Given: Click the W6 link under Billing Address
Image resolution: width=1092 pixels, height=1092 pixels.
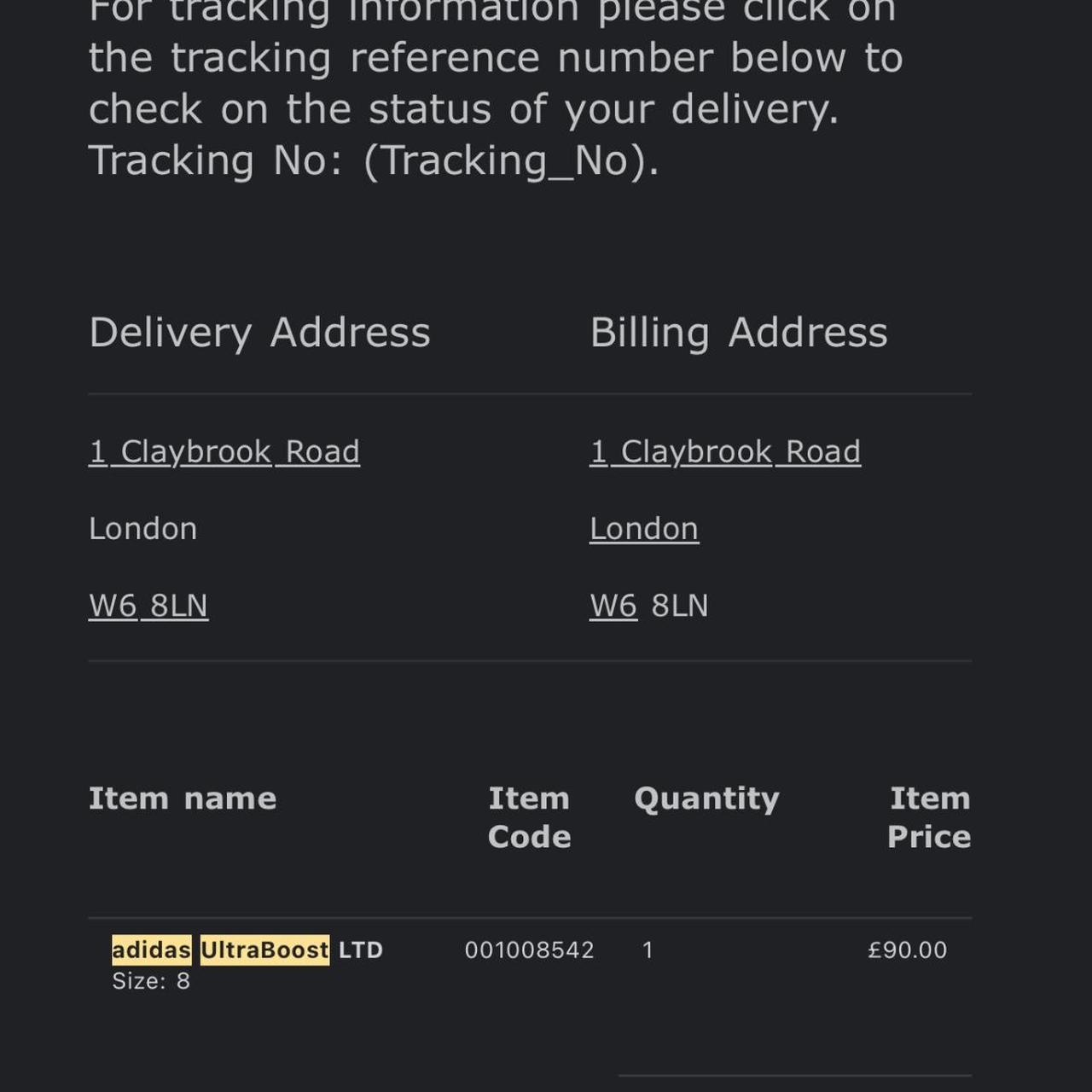Looking at the screenshot, I should pos(613,606).
